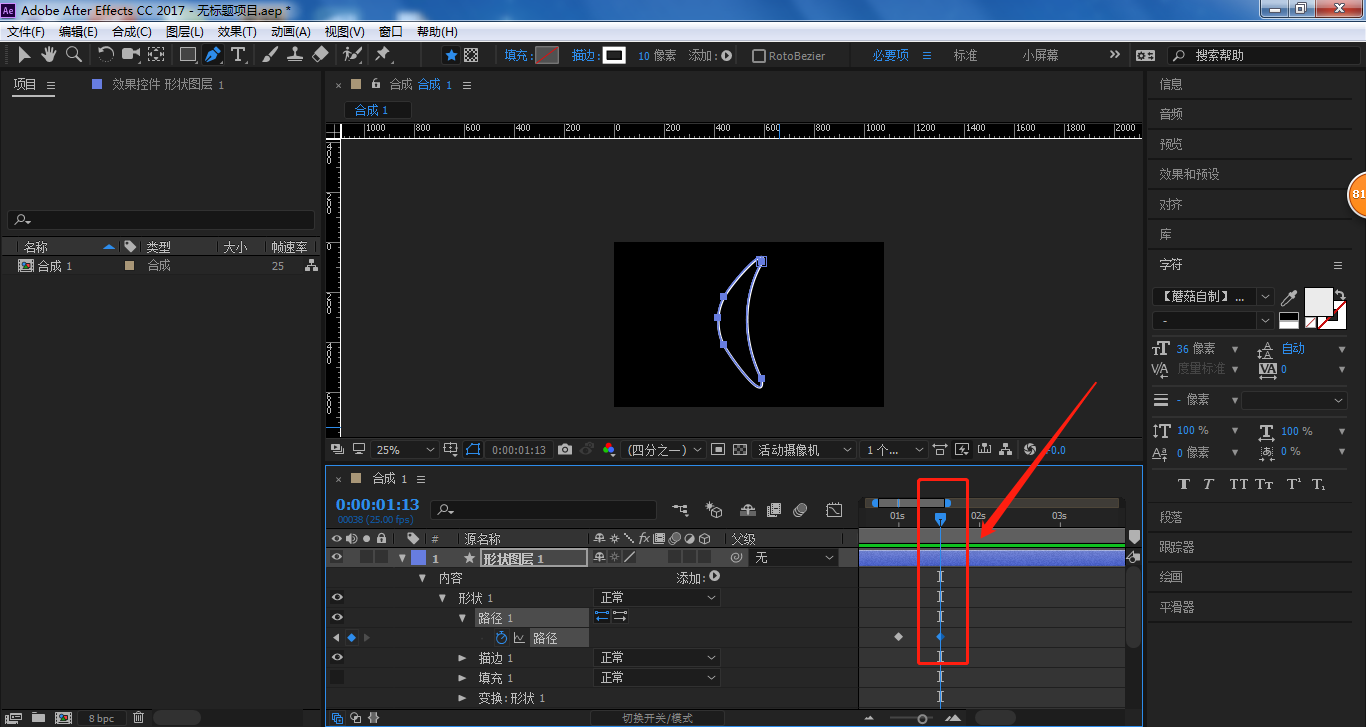Open the 文件(F) menu
Image resolution: width=1366 pixels, height=727 pixels.
(26, 32)
